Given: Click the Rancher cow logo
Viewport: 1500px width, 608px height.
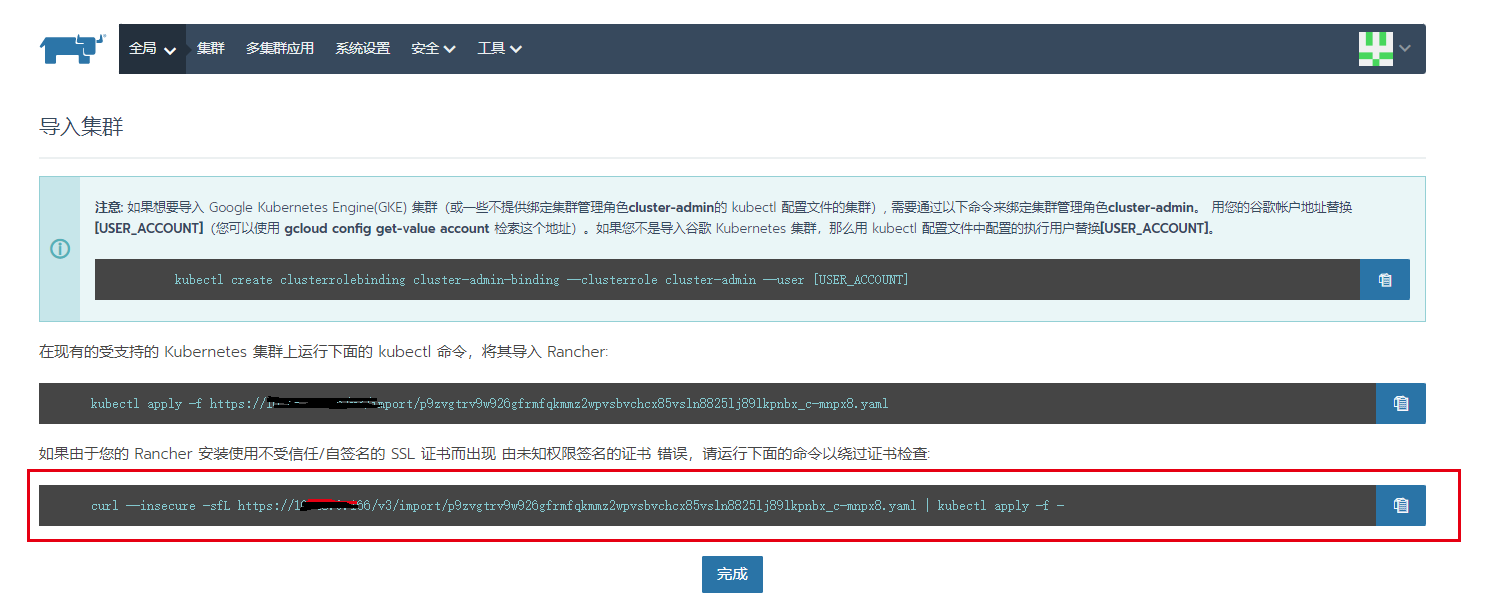Looking at the screenshot, I should coord(73,48).
